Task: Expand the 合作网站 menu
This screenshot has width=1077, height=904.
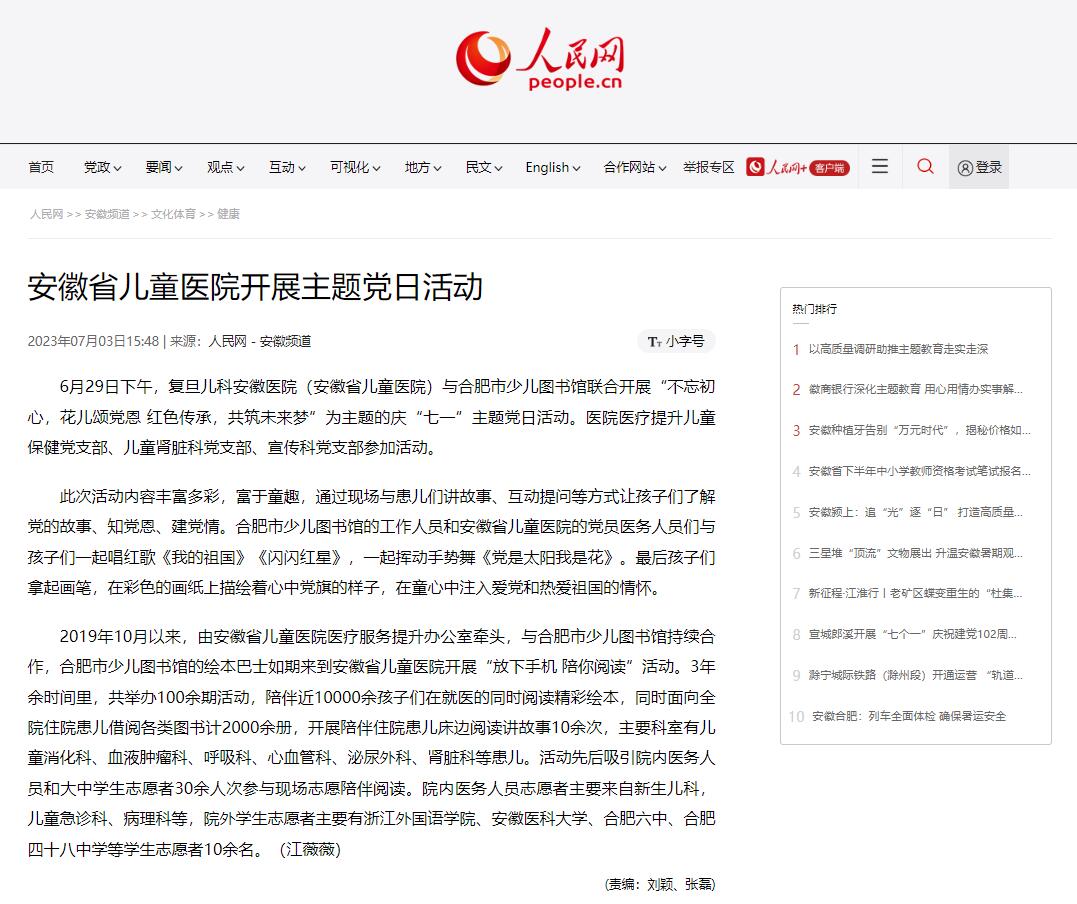Action: 635,167
